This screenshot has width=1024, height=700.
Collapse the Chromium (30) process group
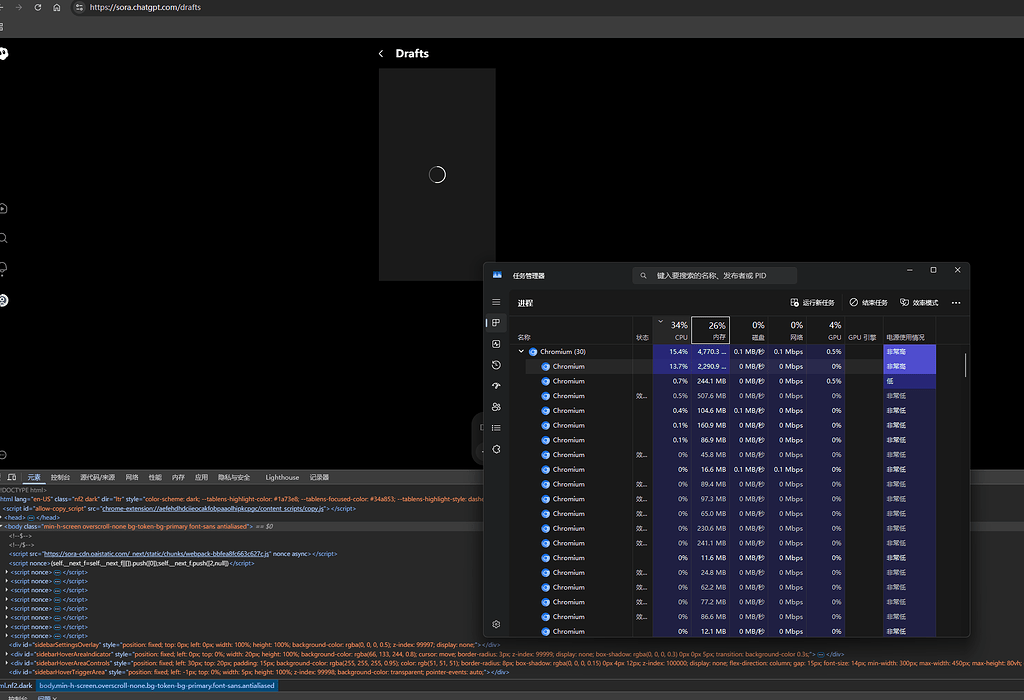click(x=521, y=351)
